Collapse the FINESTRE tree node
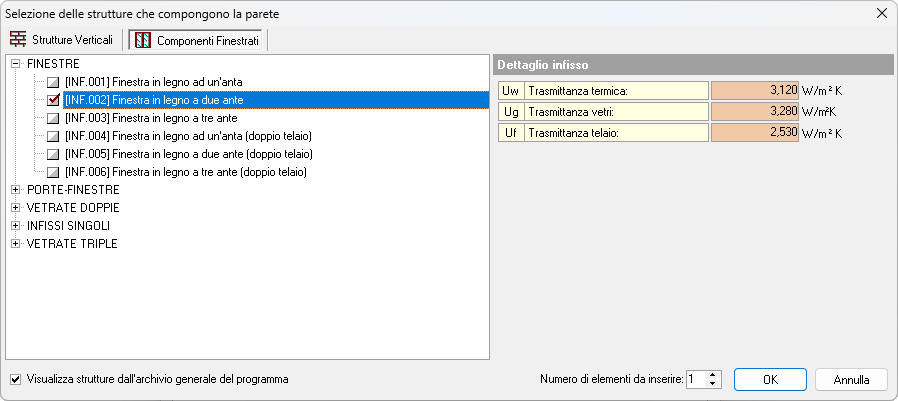Viewport: 898px width, 401px height. (x=16, y=64)
